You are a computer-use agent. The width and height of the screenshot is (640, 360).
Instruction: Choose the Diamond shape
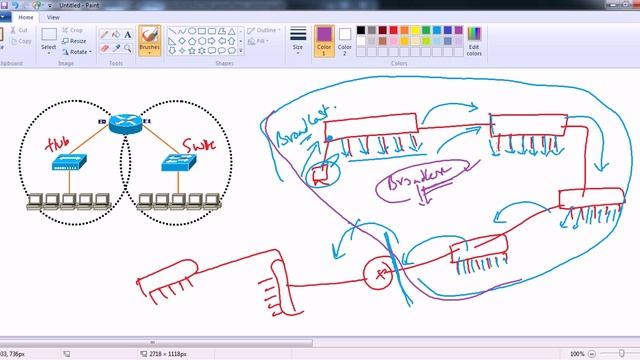182,41
